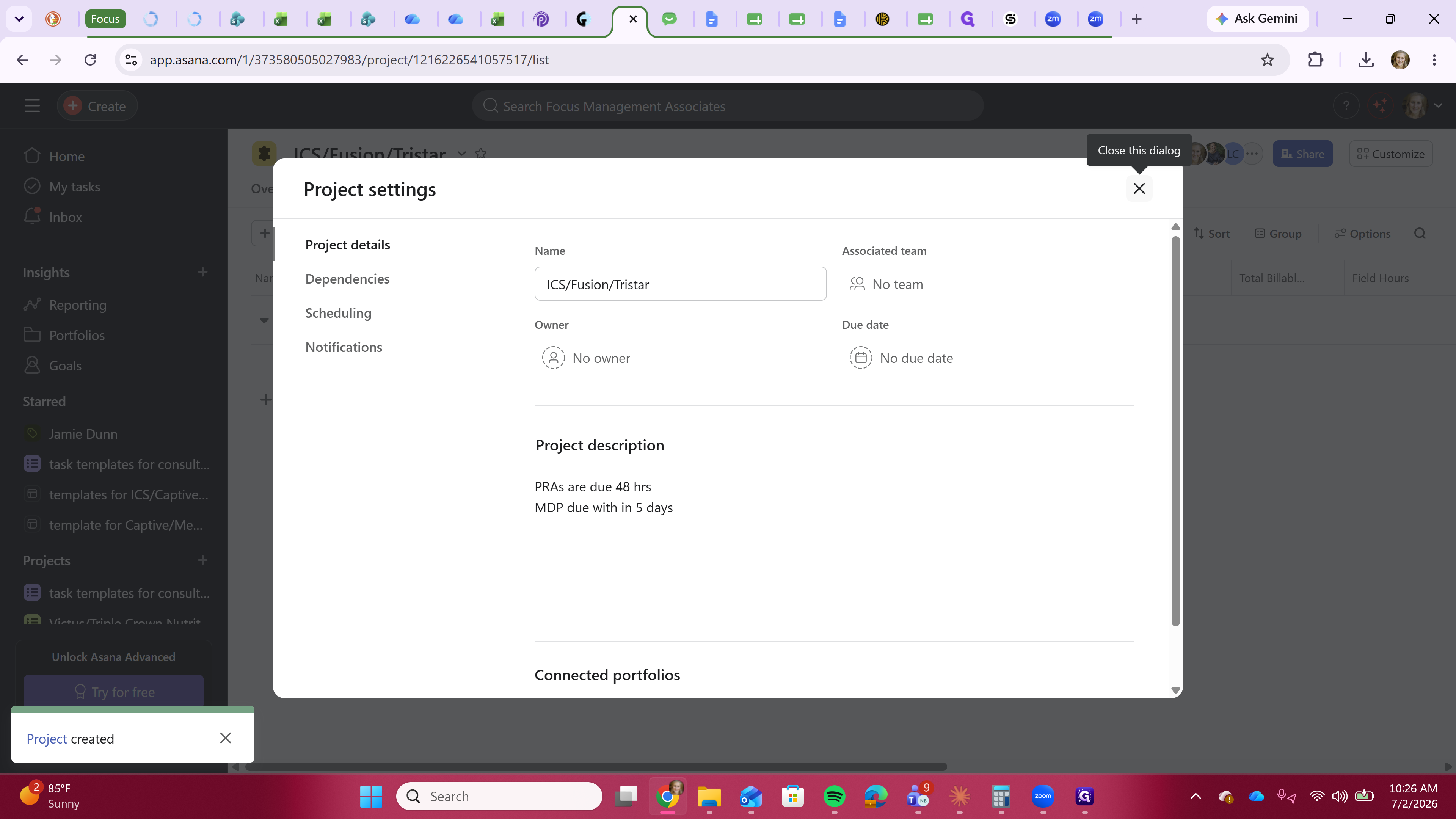
Task: Set associated team from No team
Action: tap(886, 284)
